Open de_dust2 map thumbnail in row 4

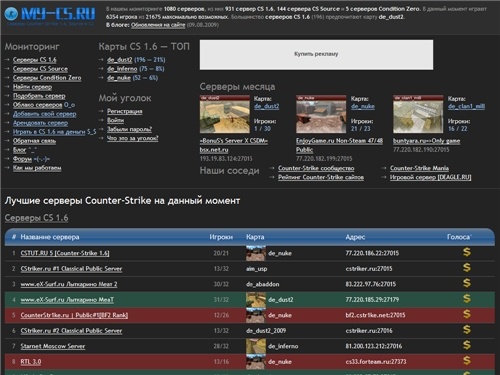256,300
